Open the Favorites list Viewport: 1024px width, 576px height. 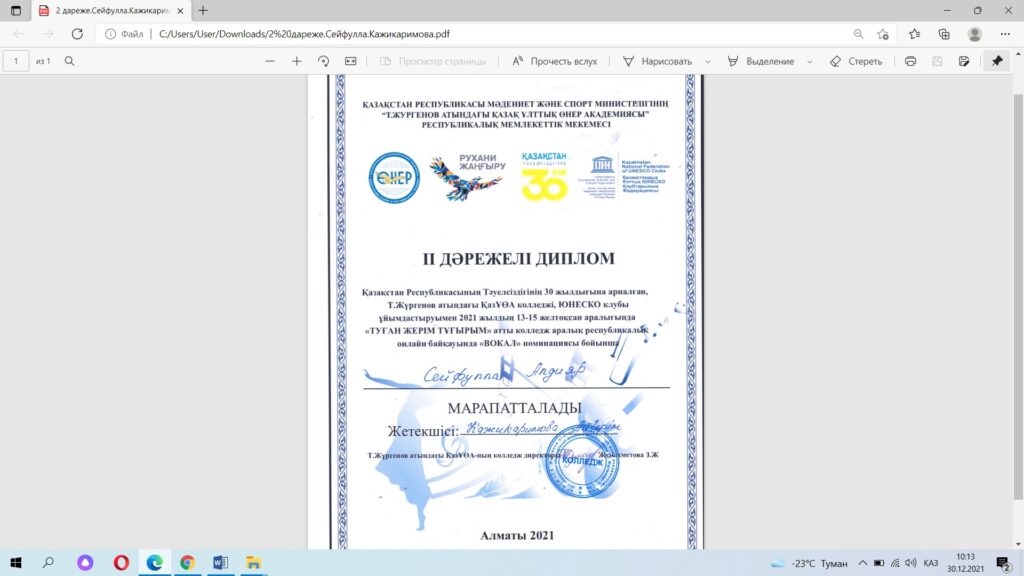pos(914,34)
